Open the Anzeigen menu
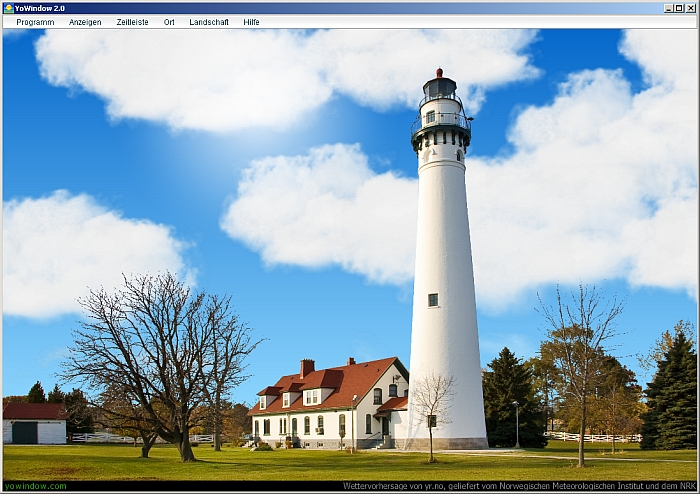700x494 pixels. pyautogui.click(x=85, y=22)
